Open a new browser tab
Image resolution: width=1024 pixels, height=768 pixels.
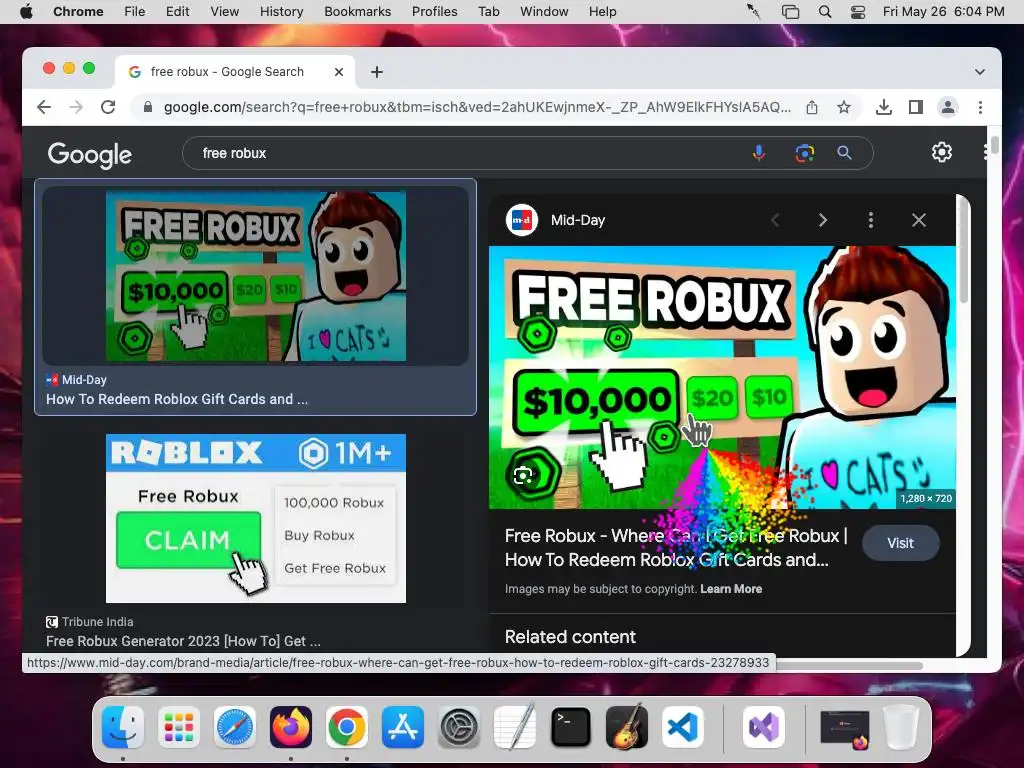(x=377, y=72)
